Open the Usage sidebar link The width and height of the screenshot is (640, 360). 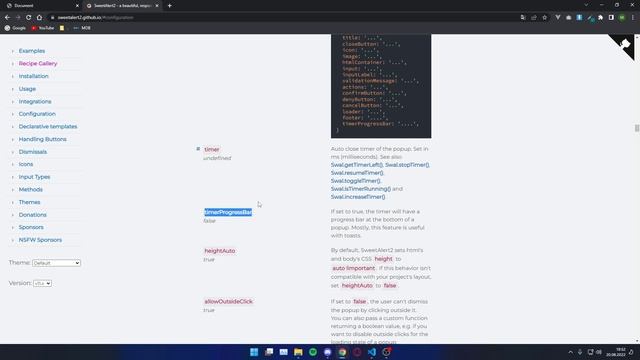[27, 89]
